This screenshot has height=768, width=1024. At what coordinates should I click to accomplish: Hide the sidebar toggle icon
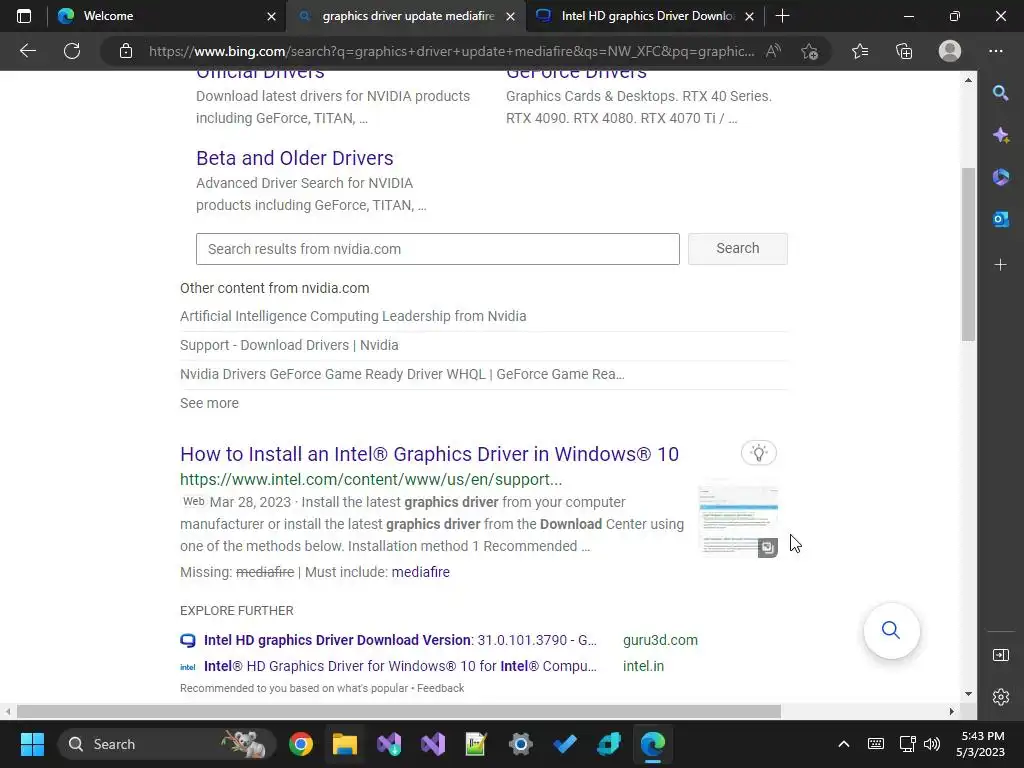click(x=1000, y=655)
